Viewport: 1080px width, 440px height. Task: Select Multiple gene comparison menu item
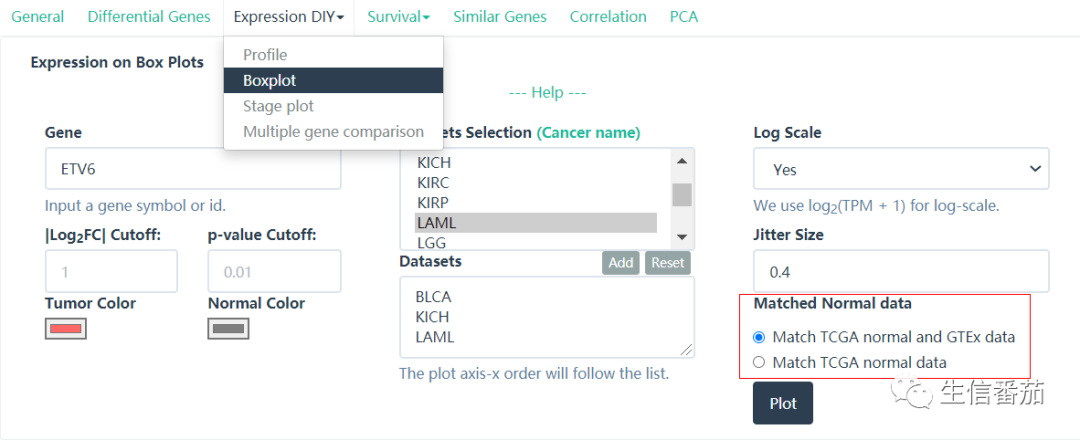(x=333, y=132)
